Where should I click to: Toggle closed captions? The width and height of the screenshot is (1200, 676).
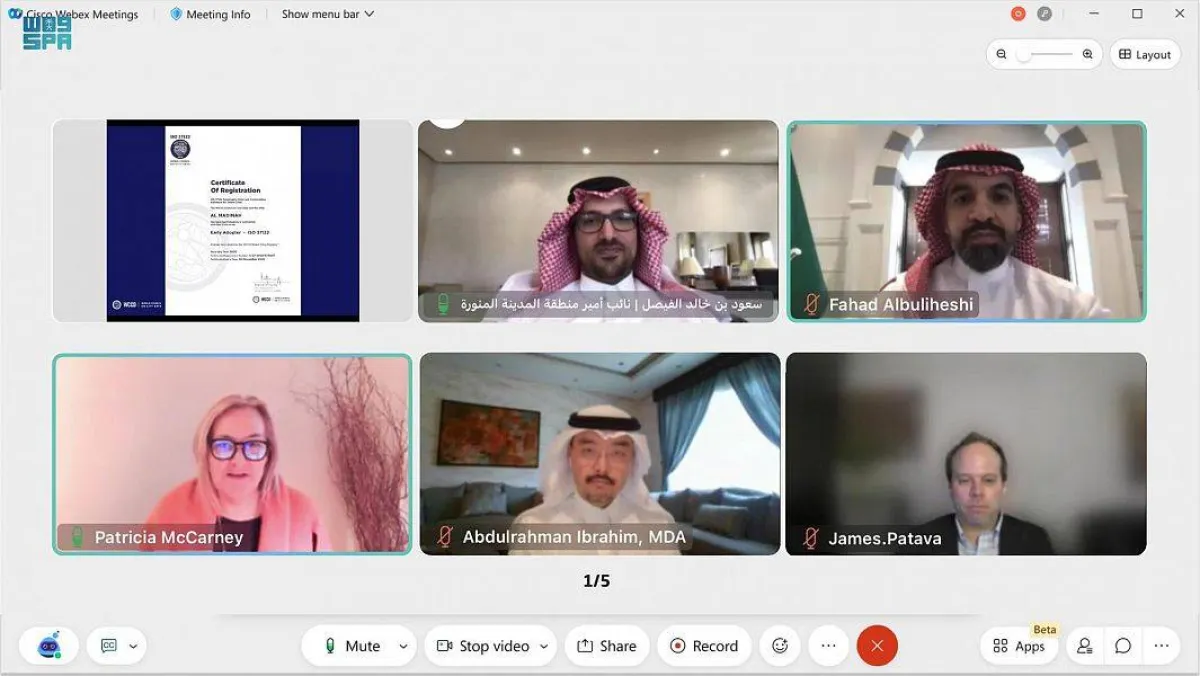109,646
